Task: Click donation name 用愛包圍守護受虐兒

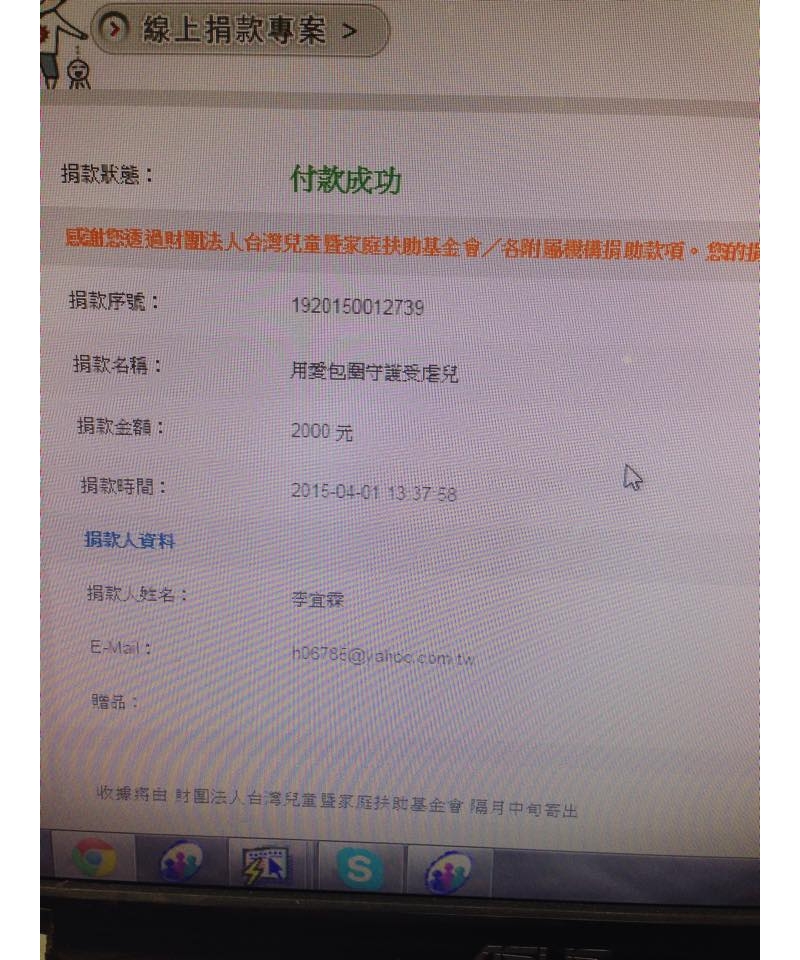Action: [374, 372]
